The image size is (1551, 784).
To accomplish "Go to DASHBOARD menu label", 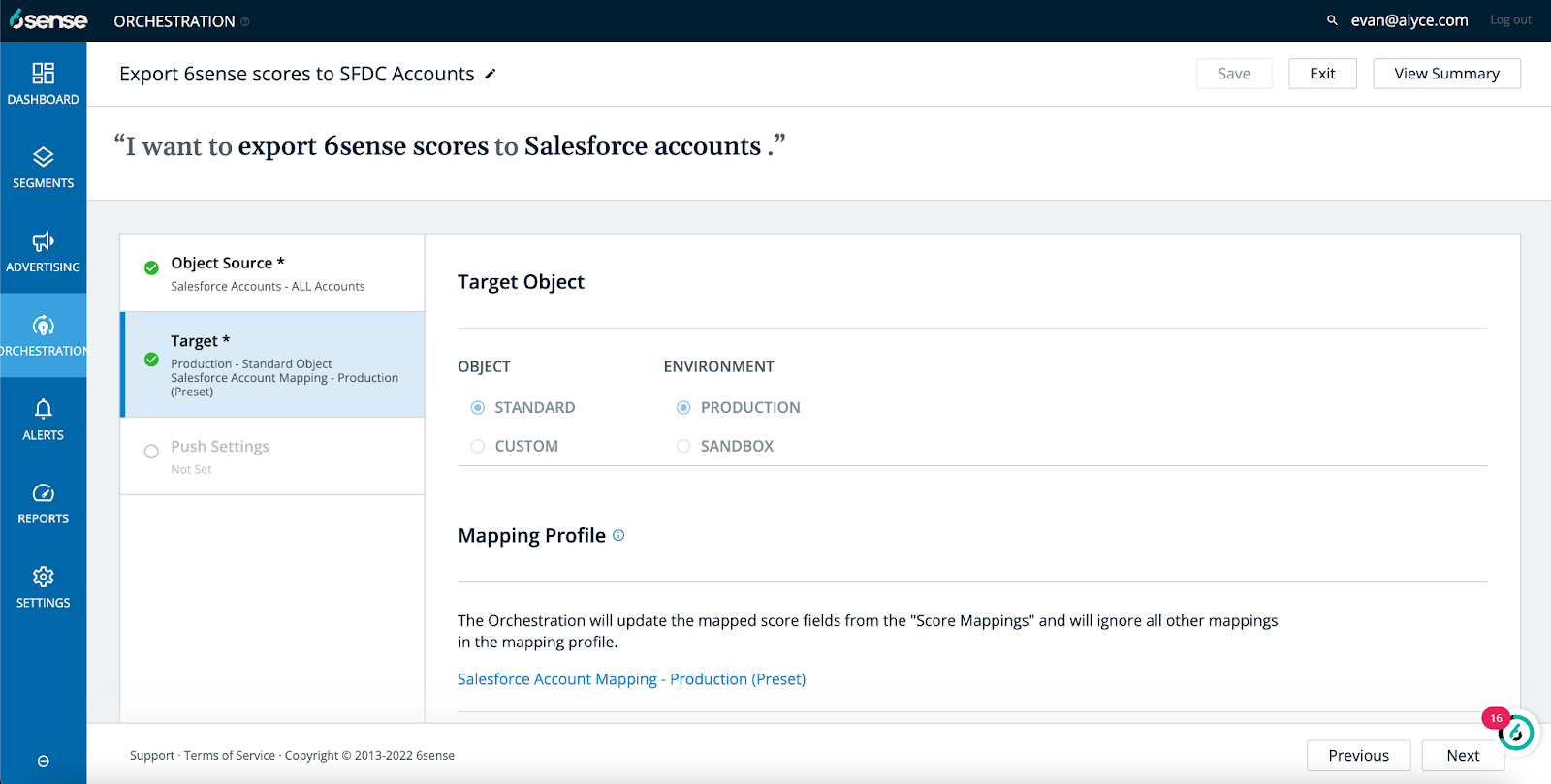I will [x=44, y=100].
